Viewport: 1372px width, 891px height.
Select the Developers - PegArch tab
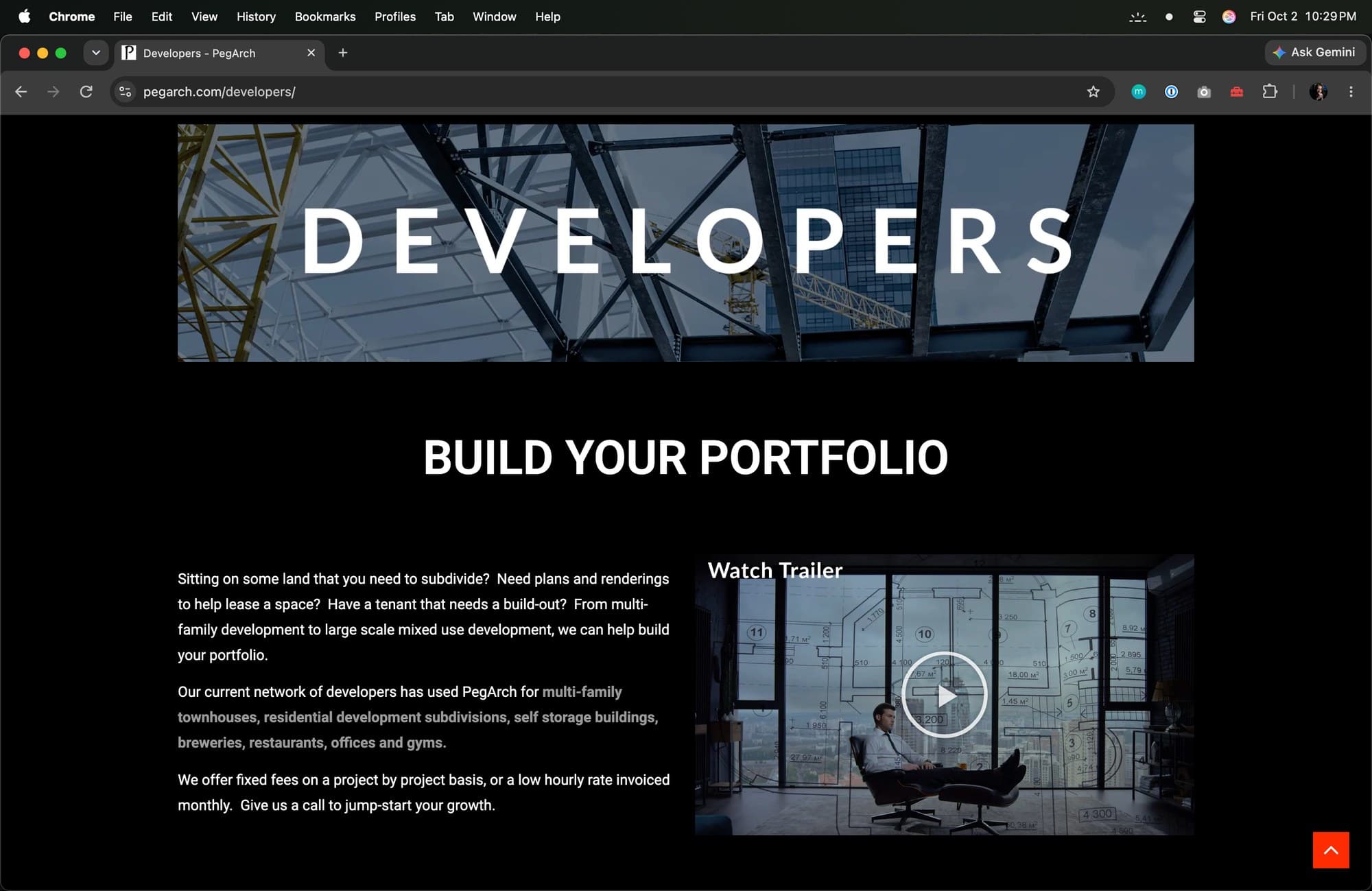[220, 53]
